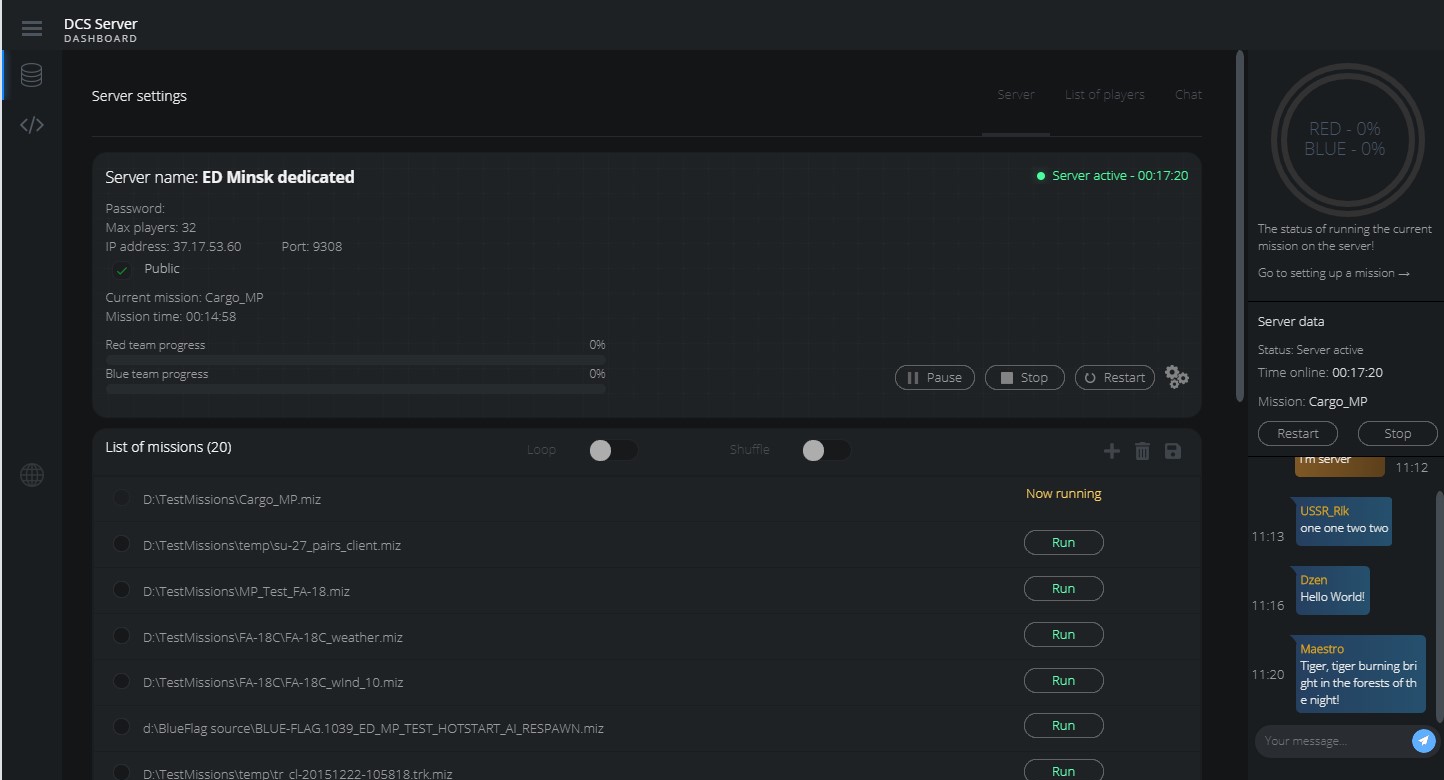Open the Chat tab

(x=1188, y=94)
